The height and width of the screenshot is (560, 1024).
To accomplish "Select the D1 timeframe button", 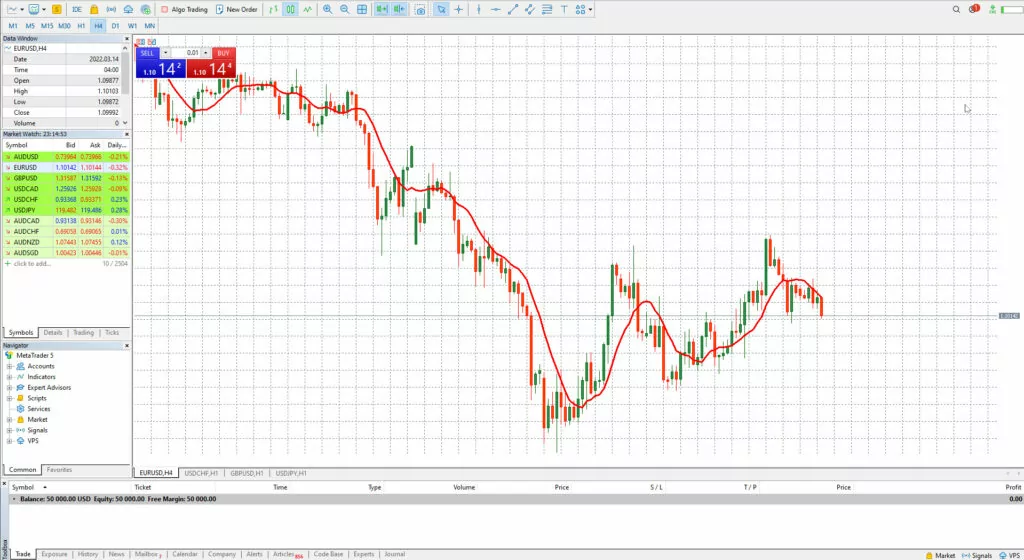I will 115,24.
